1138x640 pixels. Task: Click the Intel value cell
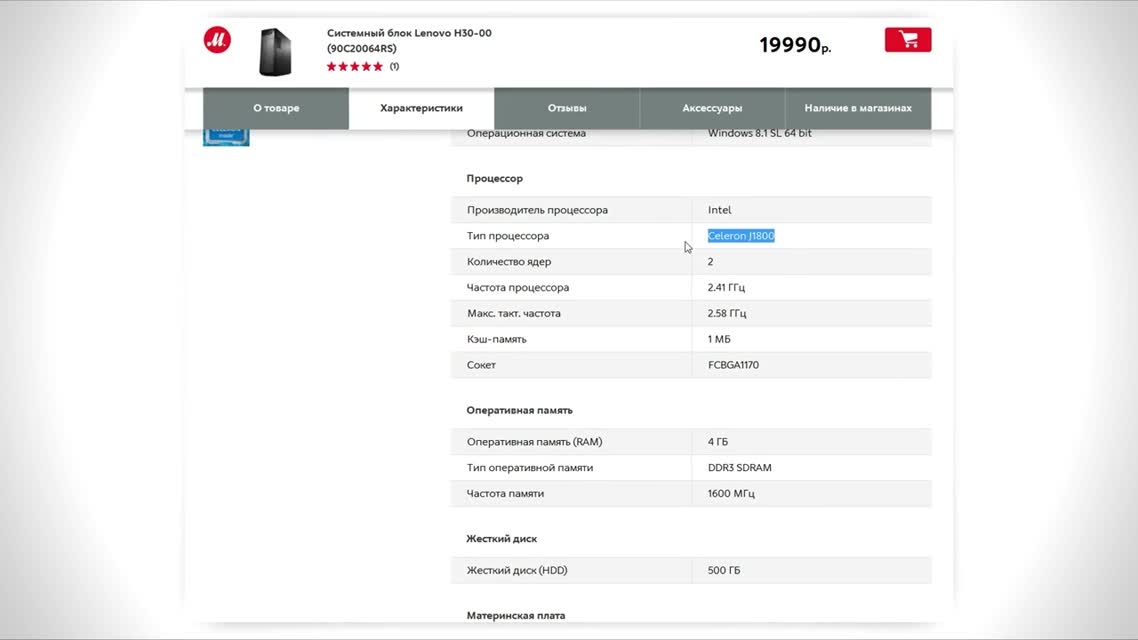click(720, 210)
